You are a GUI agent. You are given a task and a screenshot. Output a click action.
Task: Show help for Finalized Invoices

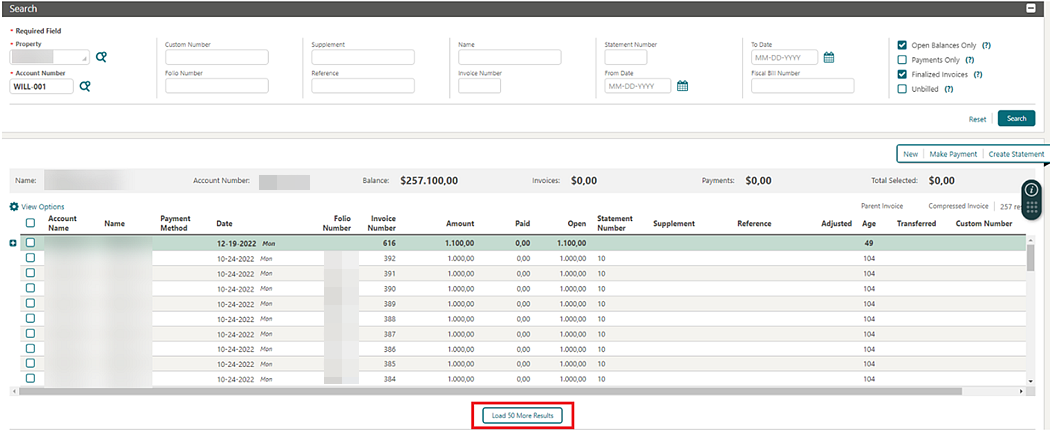click(x=978, y=74)
